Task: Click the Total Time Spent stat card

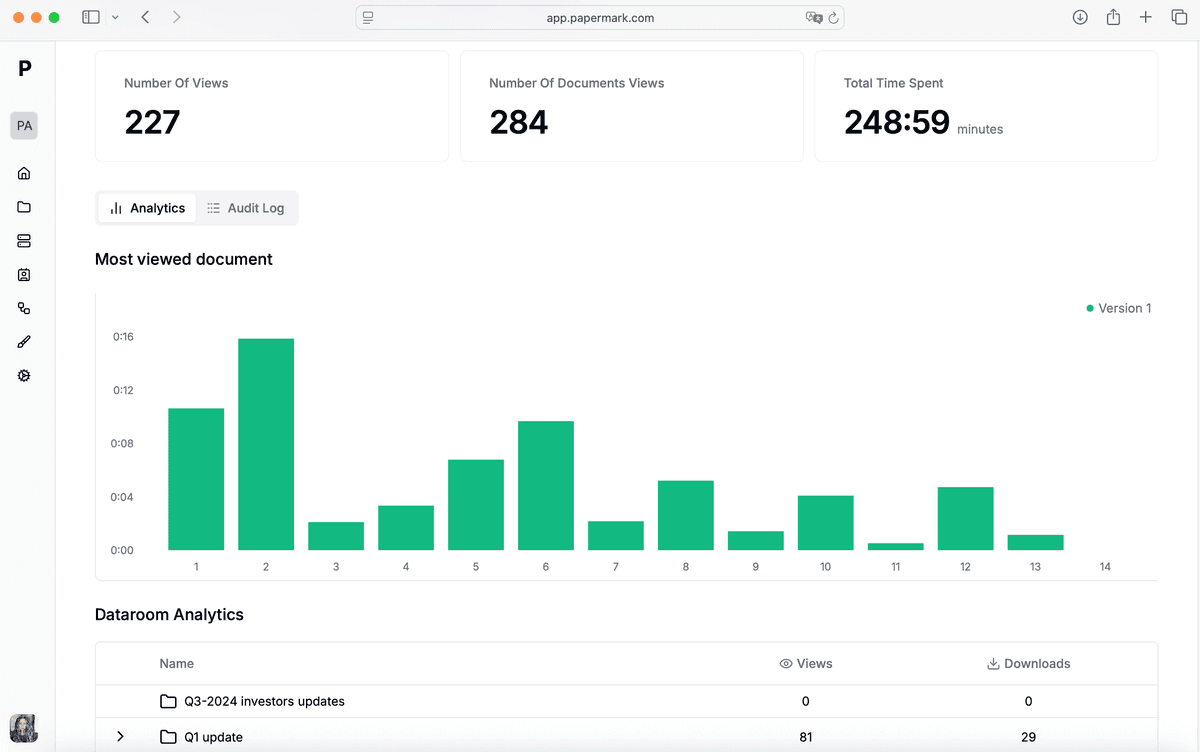Action: 986,106
